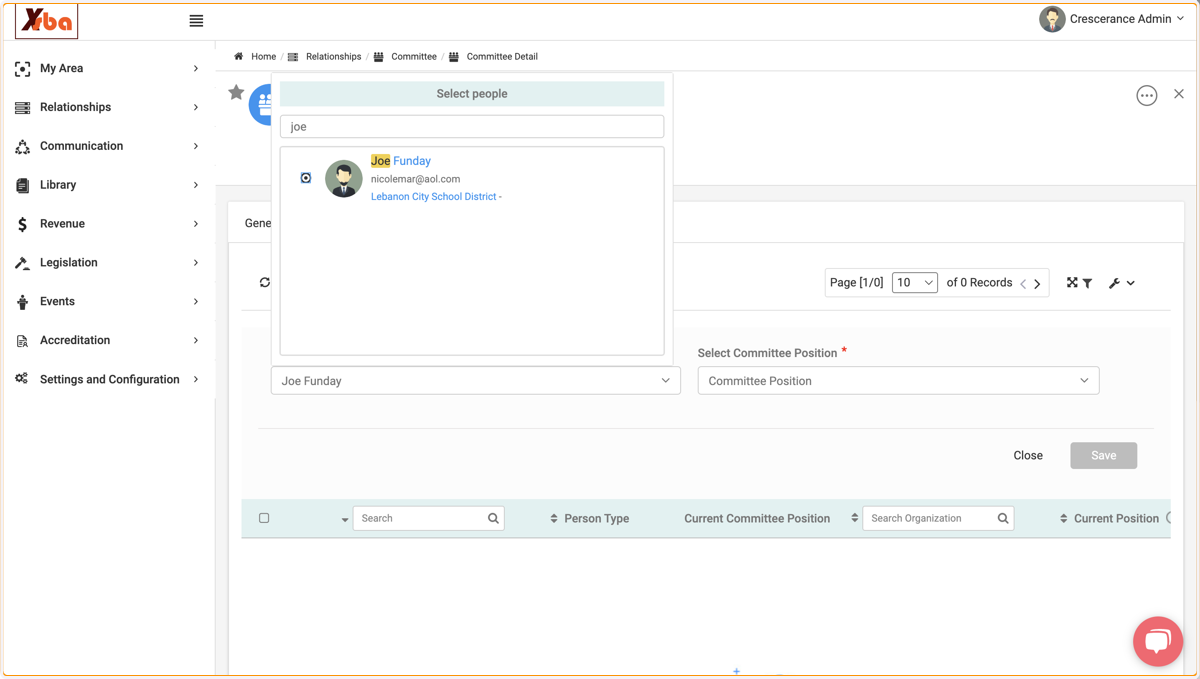Screen dimensions: 1200x679
Task: Click the Committee breadcrumb
Action: click(414, 56)
